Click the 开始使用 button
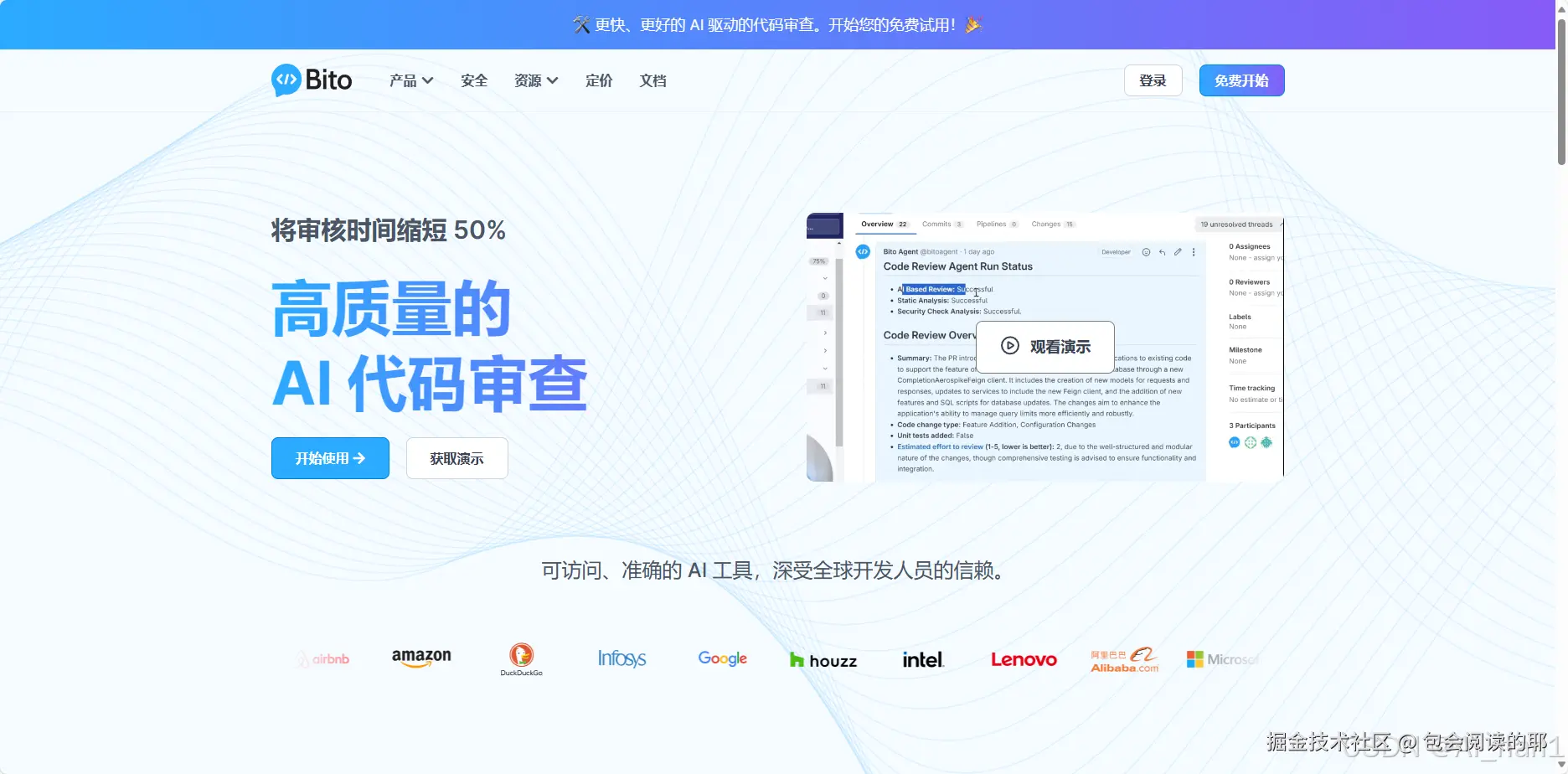Viewport: 1568px width, 774px height. pyautogui.click(x=330, y=458)
